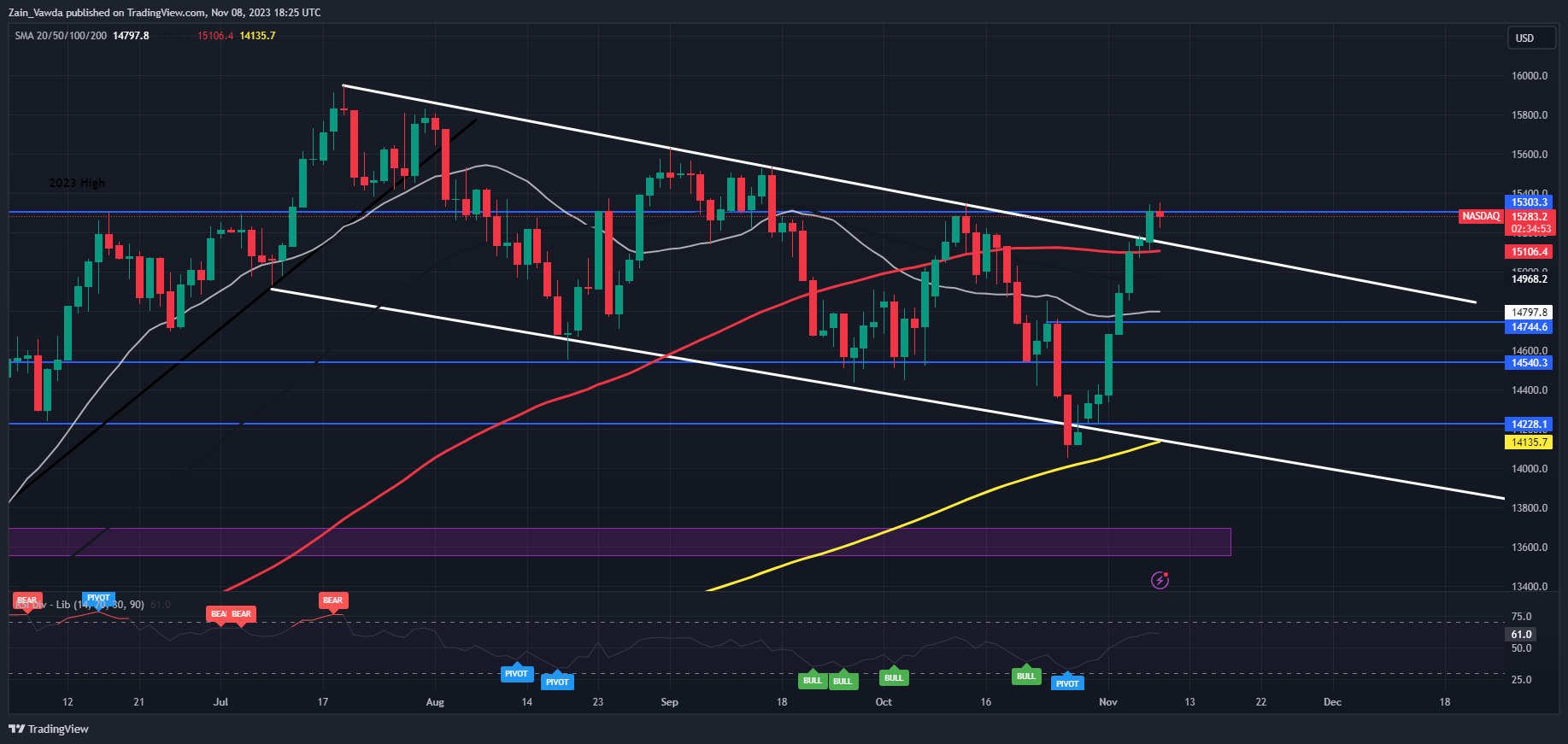Image resolution: width=1568 pixels, height=744 pixels.
Task: Click the 15303.3 blue price label
Action: 1529,202
